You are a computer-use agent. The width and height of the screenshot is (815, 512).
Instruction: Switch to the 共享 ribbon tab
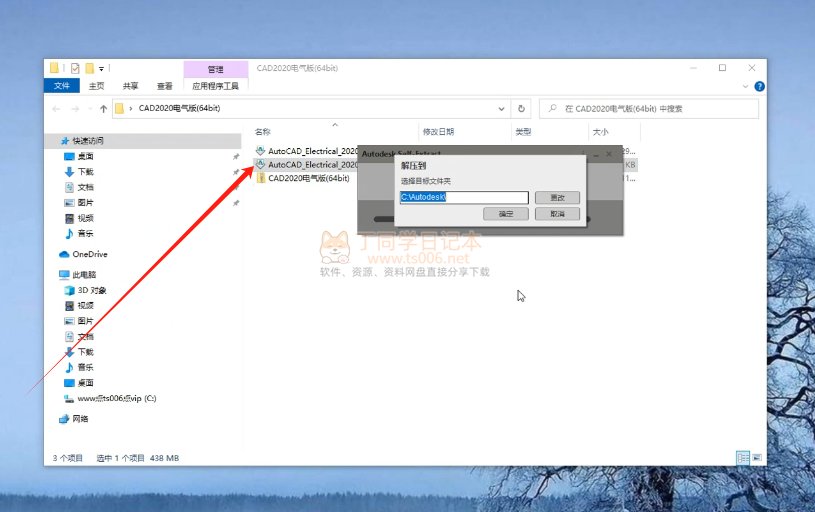coord(130,86)
